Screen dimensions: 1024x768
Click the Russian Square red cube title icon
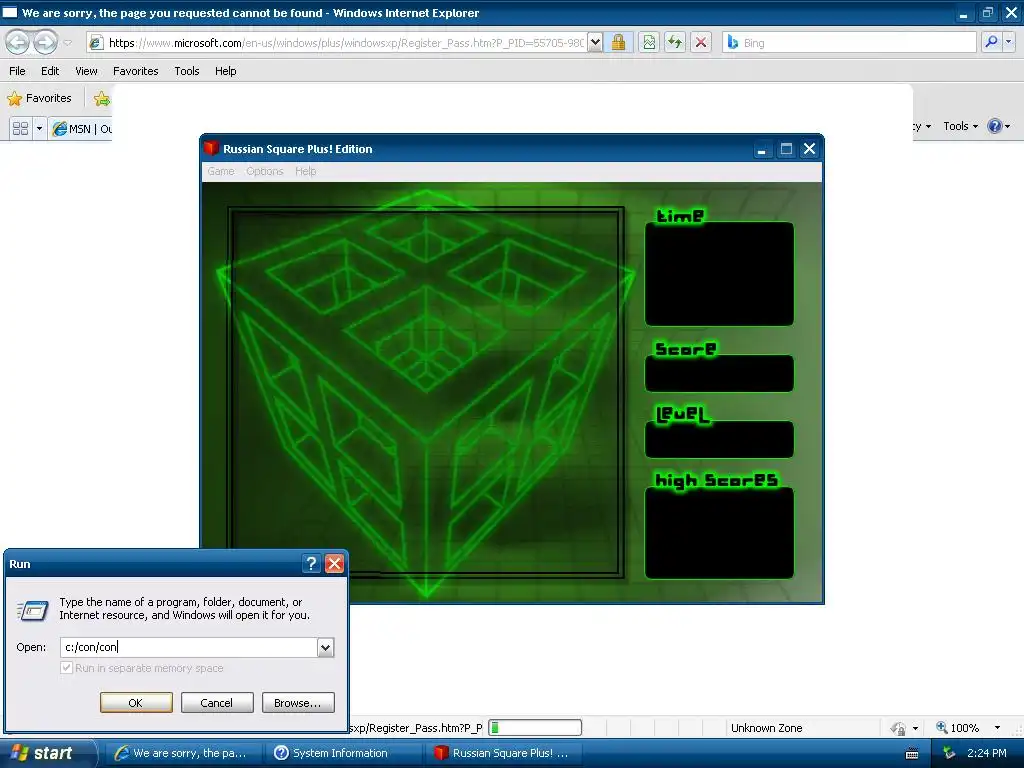click(x=211, y=148)
